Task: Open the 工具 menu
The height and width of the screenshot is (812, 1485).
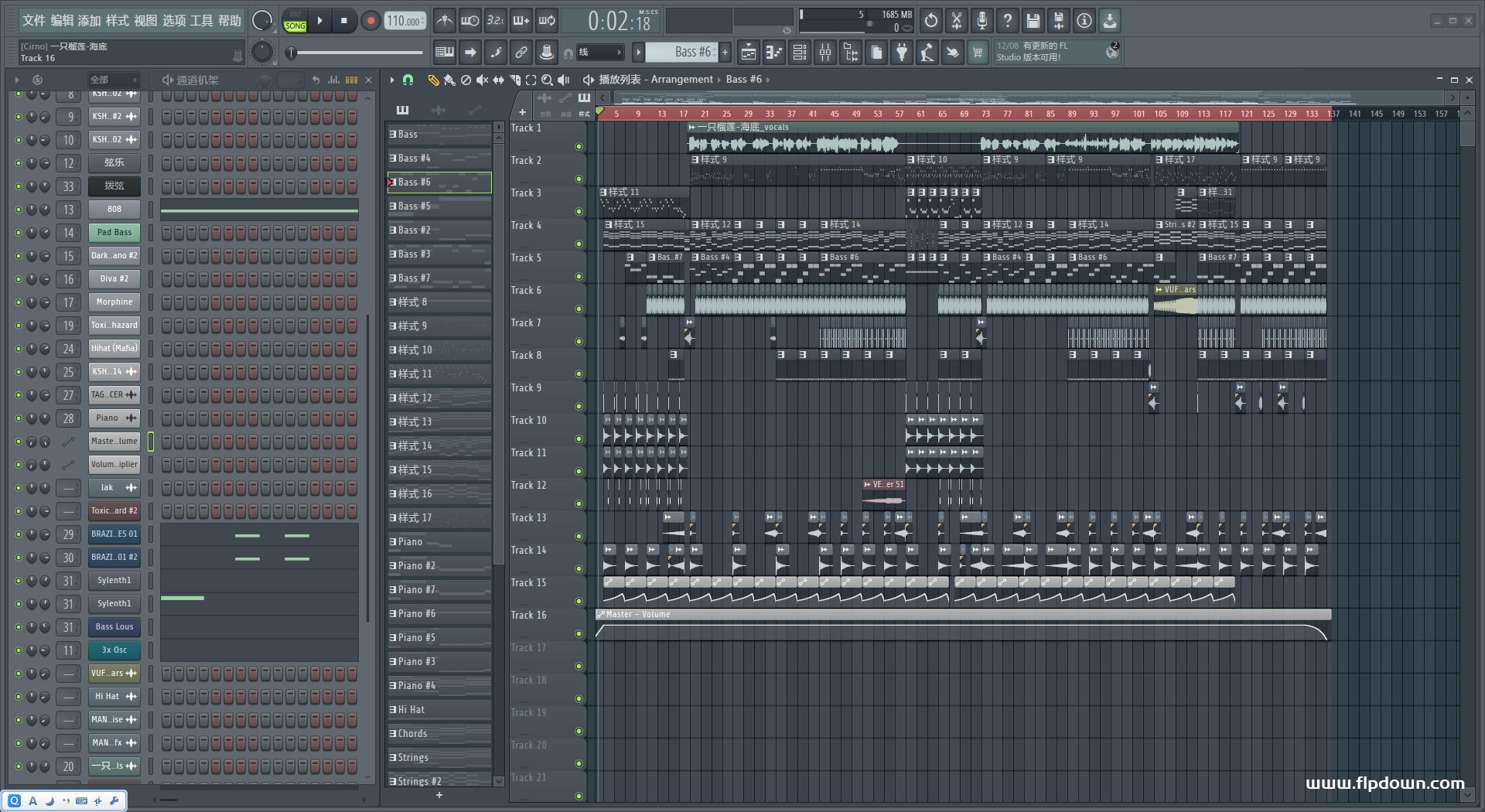Action: [201, 21]
